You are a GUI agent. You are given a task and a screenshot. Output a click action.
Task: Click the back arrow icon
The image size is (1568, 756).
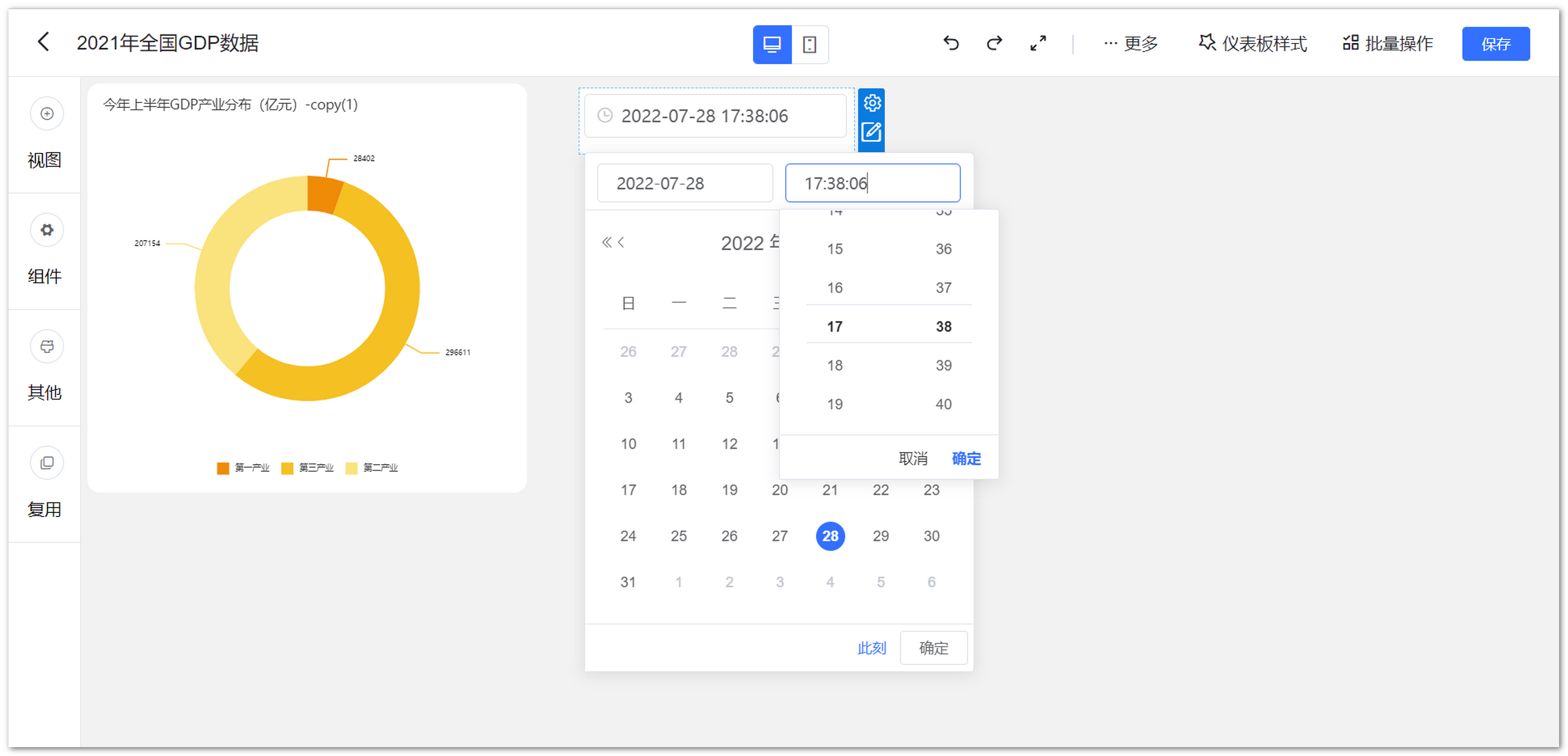43,43
